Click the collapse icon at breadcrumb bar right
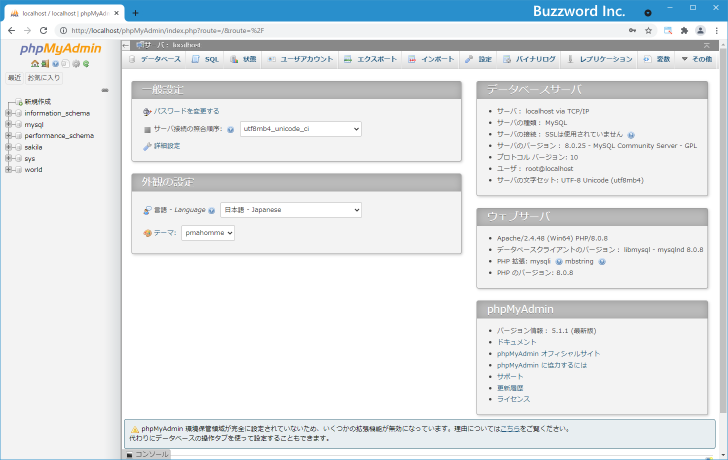The height and width of the screenshot is (460, 728). (707, 45)
